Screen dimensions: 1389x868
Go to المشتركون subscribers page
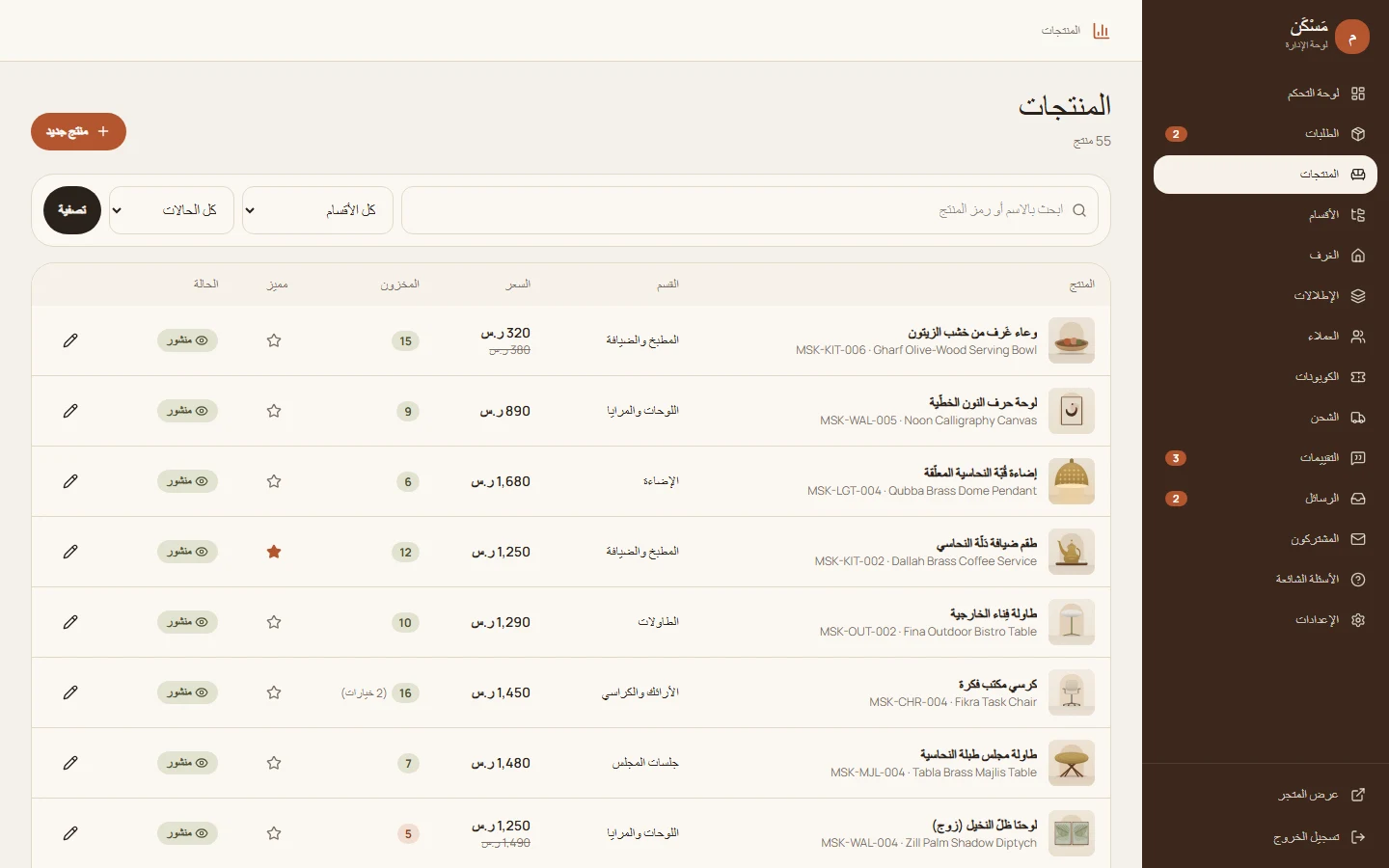[x=1266, y=539]
